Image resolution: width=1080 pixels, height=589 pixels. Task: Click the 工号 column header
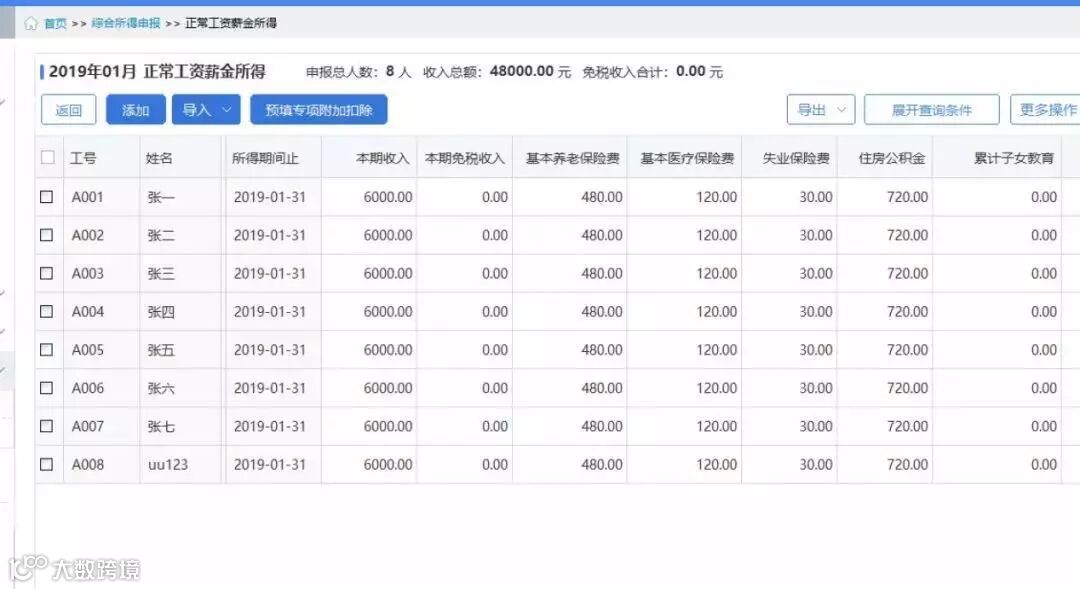(x=83, y=158)
